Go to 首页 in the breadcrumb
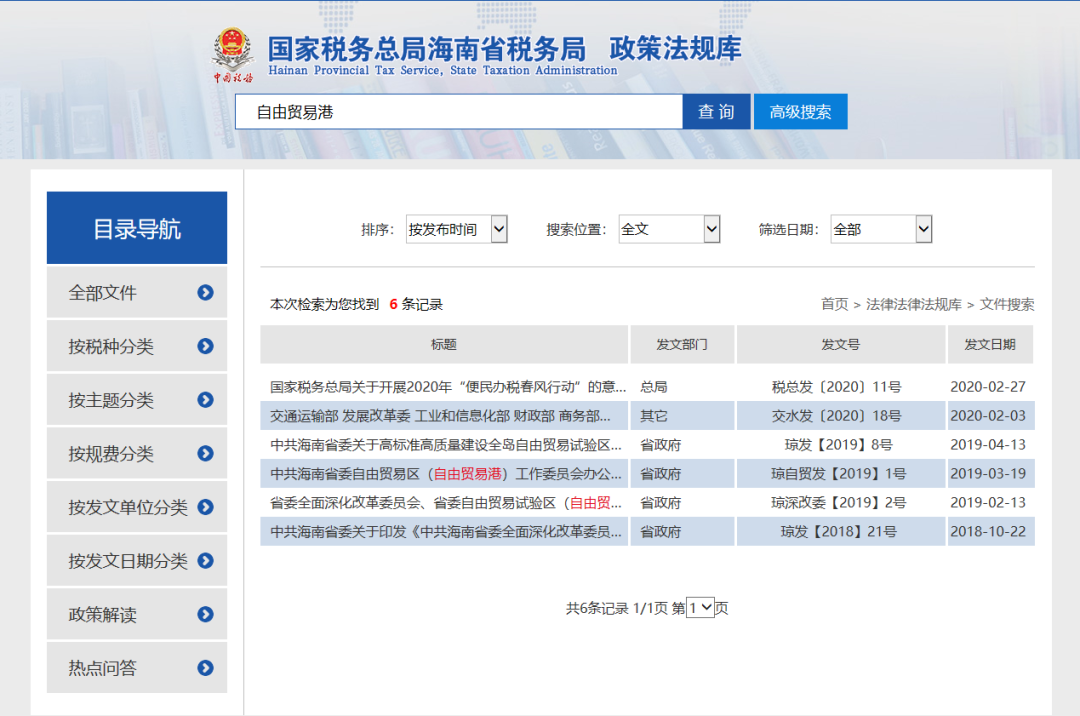 835,304
